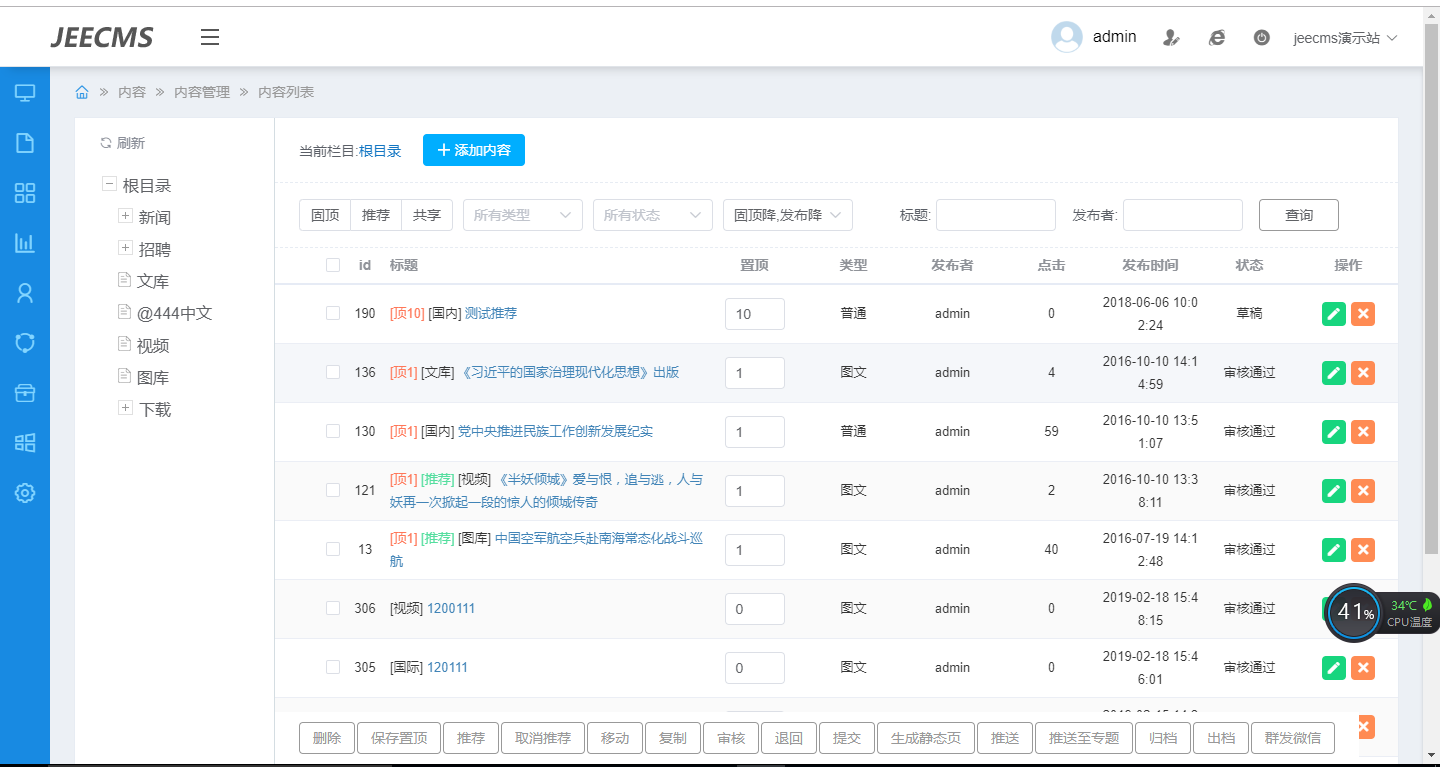Open the 所有类型 dropdown filter
This screenshot has width=1440, height=767.
522,215
